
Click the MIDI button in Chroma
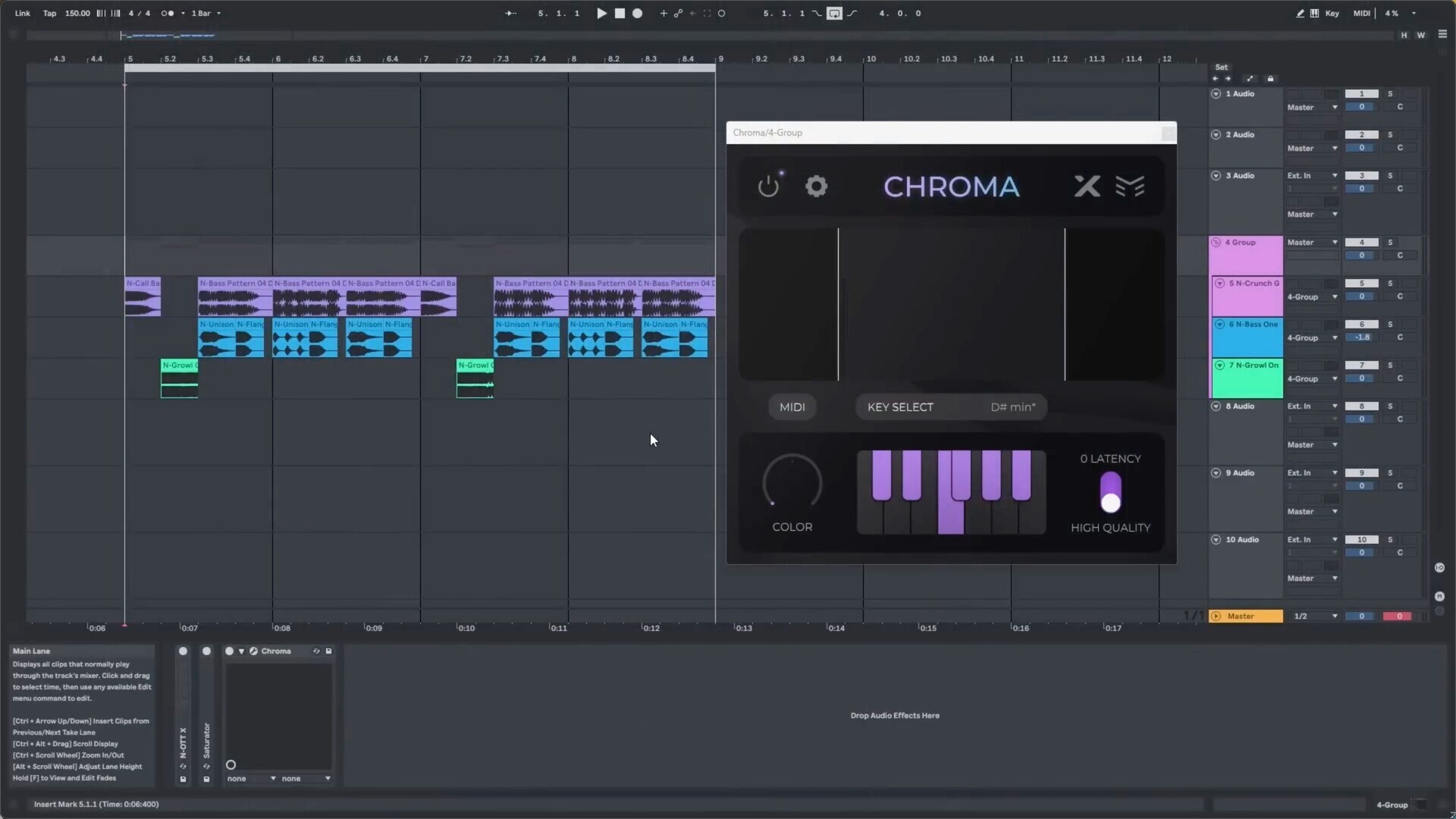click(x=792, y=407)
